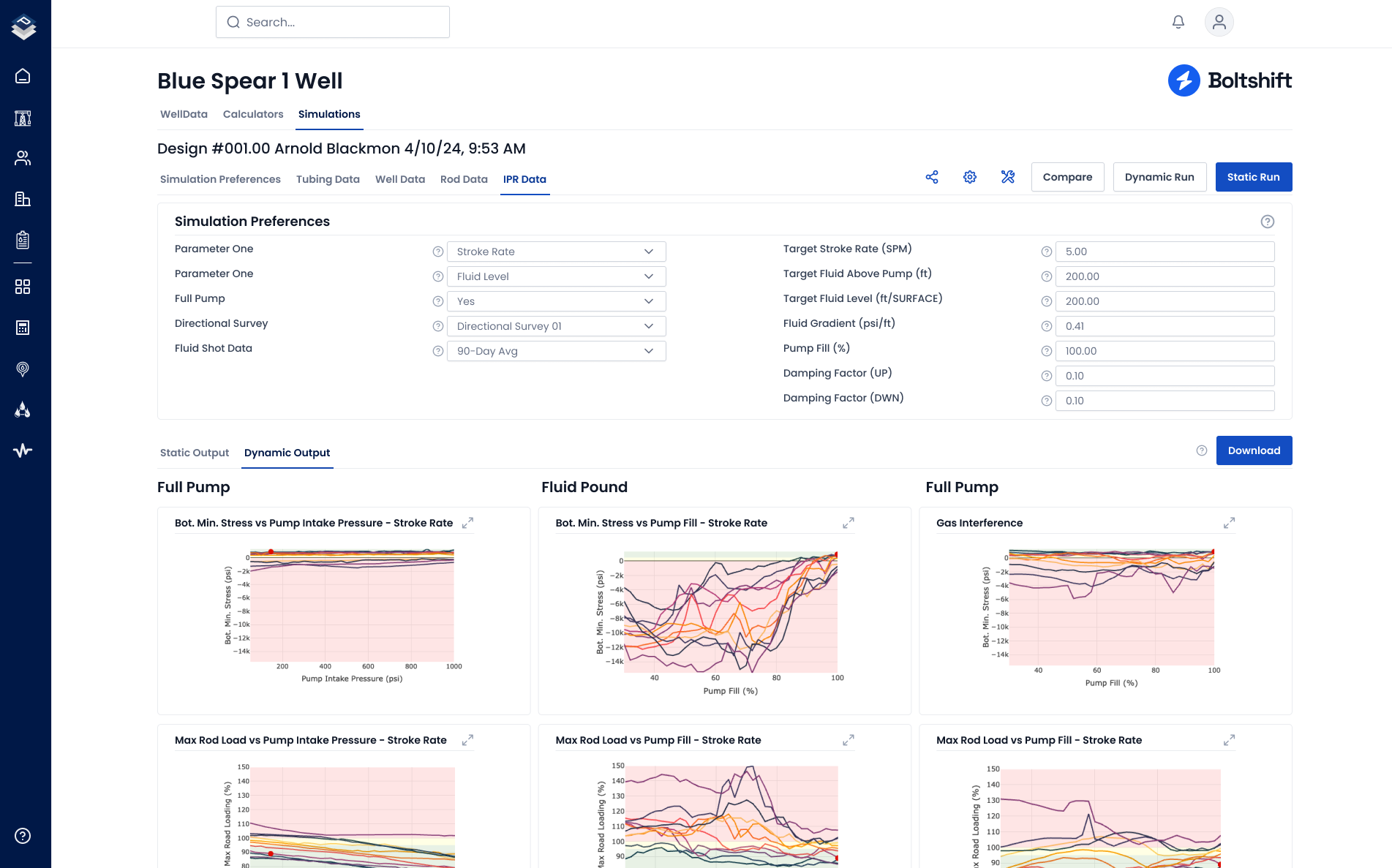Open the 90-Day Avg Fluid Shot dropdown
1392x868 pixels.
click(x=556, y=351)
